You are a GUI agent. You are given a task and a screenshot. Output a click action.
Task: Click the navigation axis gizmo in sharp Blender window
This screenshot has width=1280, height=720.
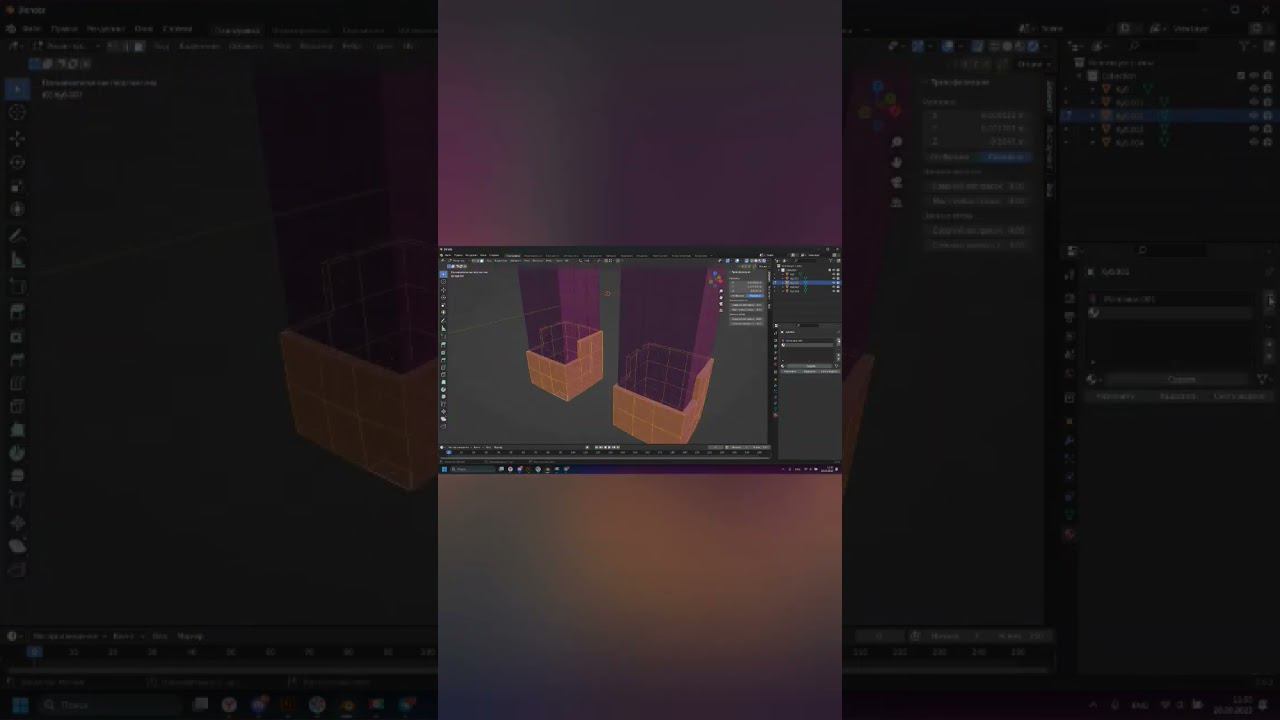tap(716, 279)
